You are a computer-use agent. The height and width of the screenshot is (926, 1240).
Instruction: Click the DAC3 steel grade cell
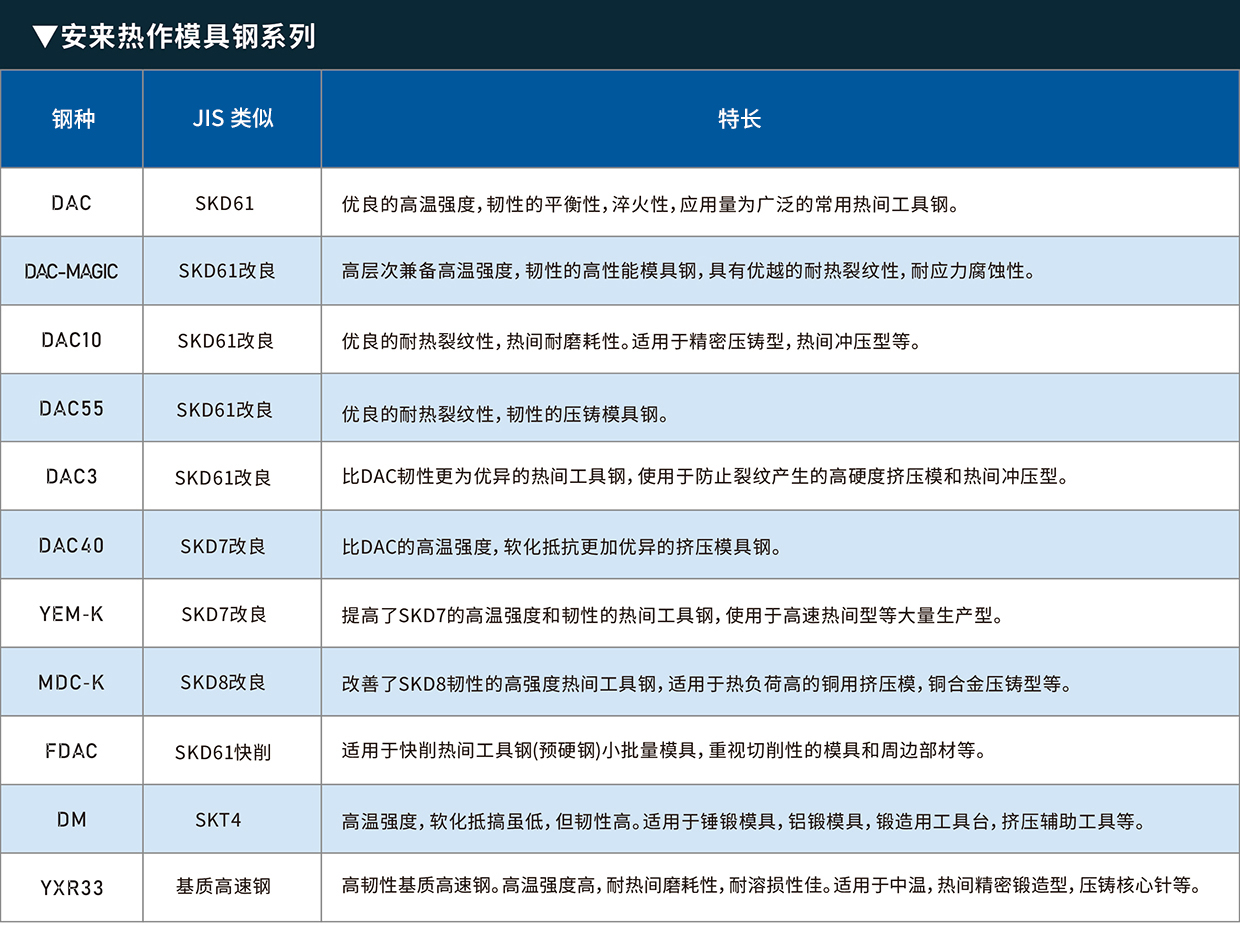(72, 476)
